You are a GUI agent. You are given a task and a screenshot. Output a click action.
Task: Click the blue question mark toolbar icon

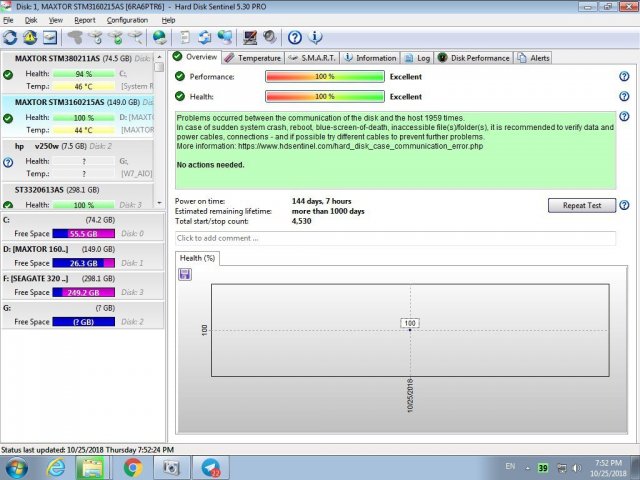tap(295, 38)
